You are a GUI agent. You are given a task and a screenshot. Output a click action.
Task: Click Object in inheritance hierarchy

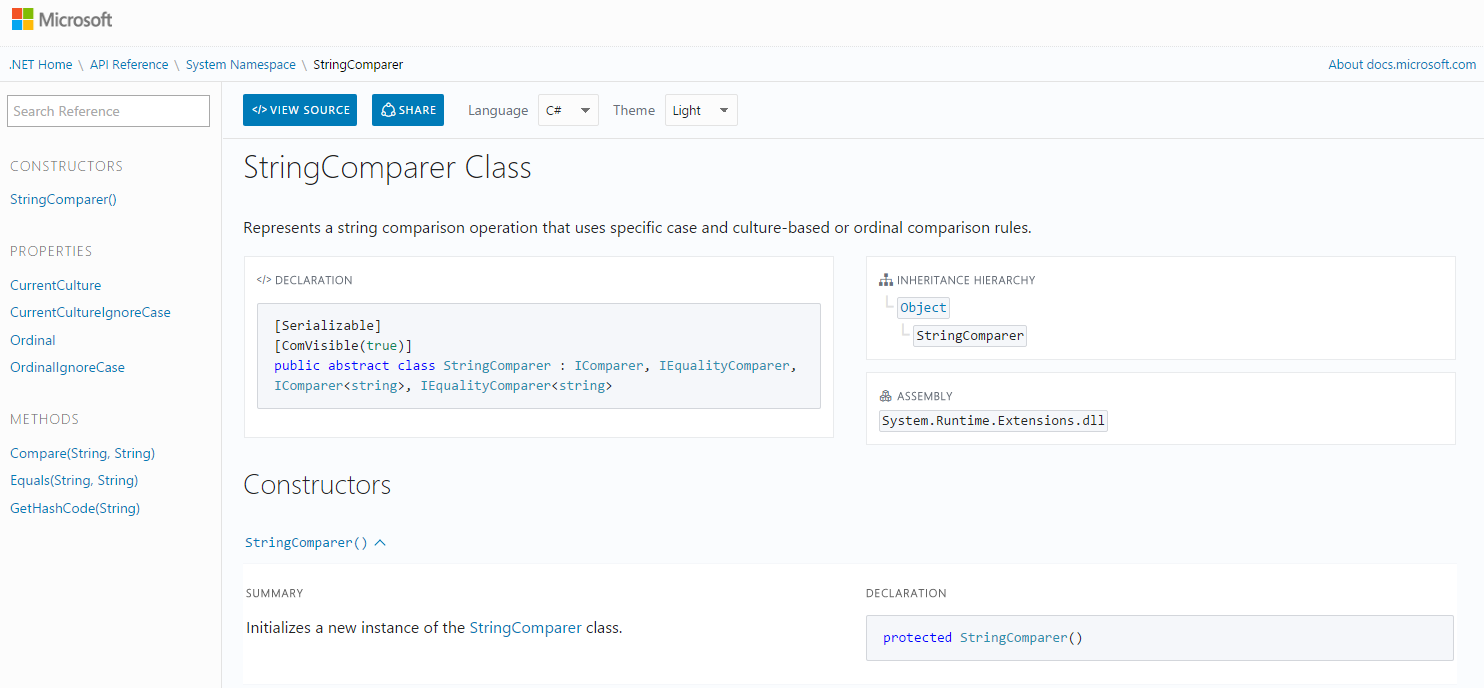click(x=923, y=308)
